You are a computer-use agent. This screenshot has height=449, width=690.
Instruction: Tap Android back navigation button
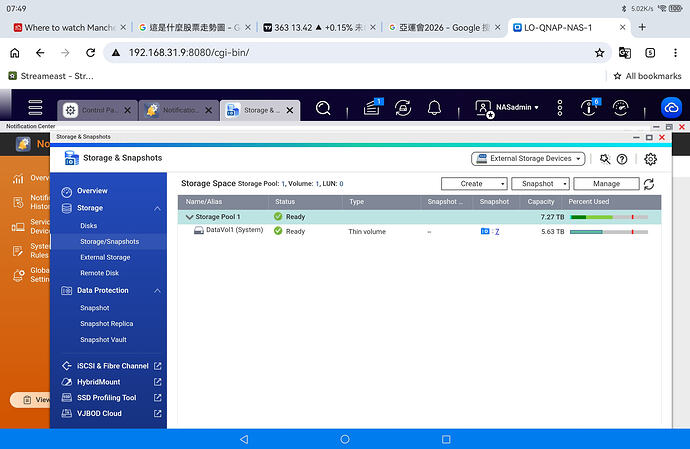(x=244, y=439)
